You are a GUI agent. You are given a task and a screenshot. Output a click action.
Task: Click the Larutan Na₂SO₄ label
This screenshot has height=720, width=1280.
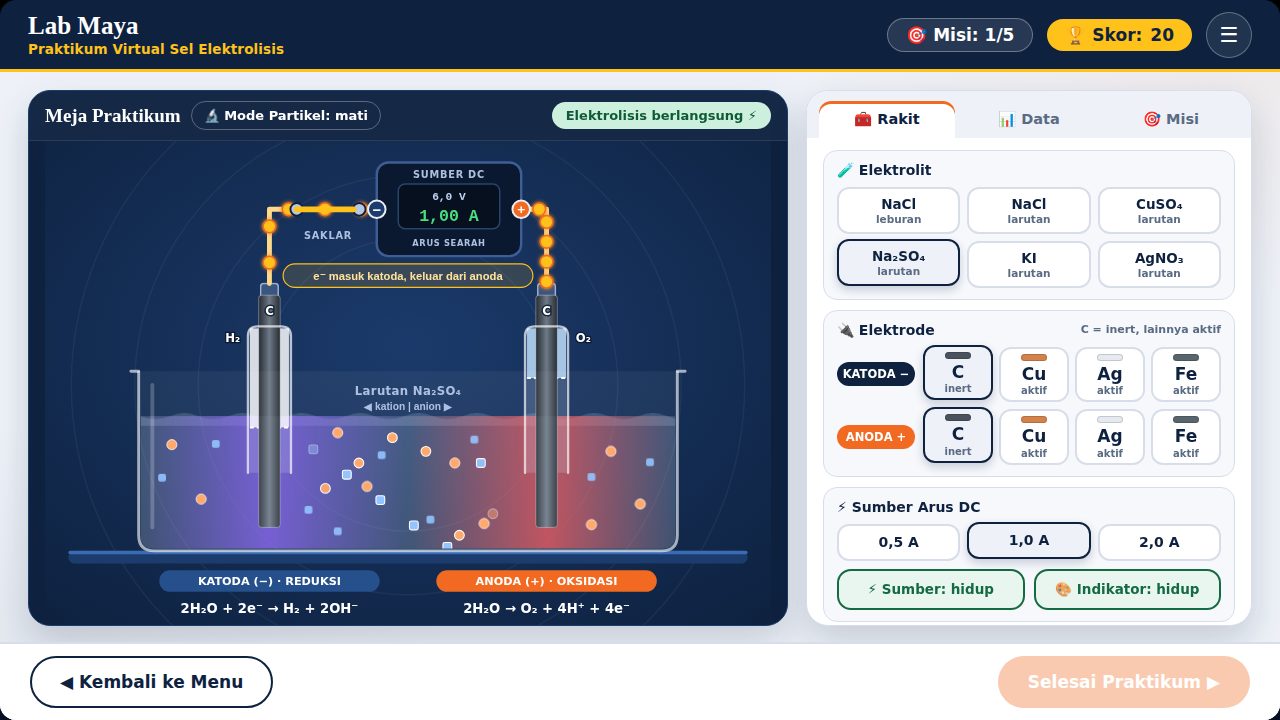(408, 391)
